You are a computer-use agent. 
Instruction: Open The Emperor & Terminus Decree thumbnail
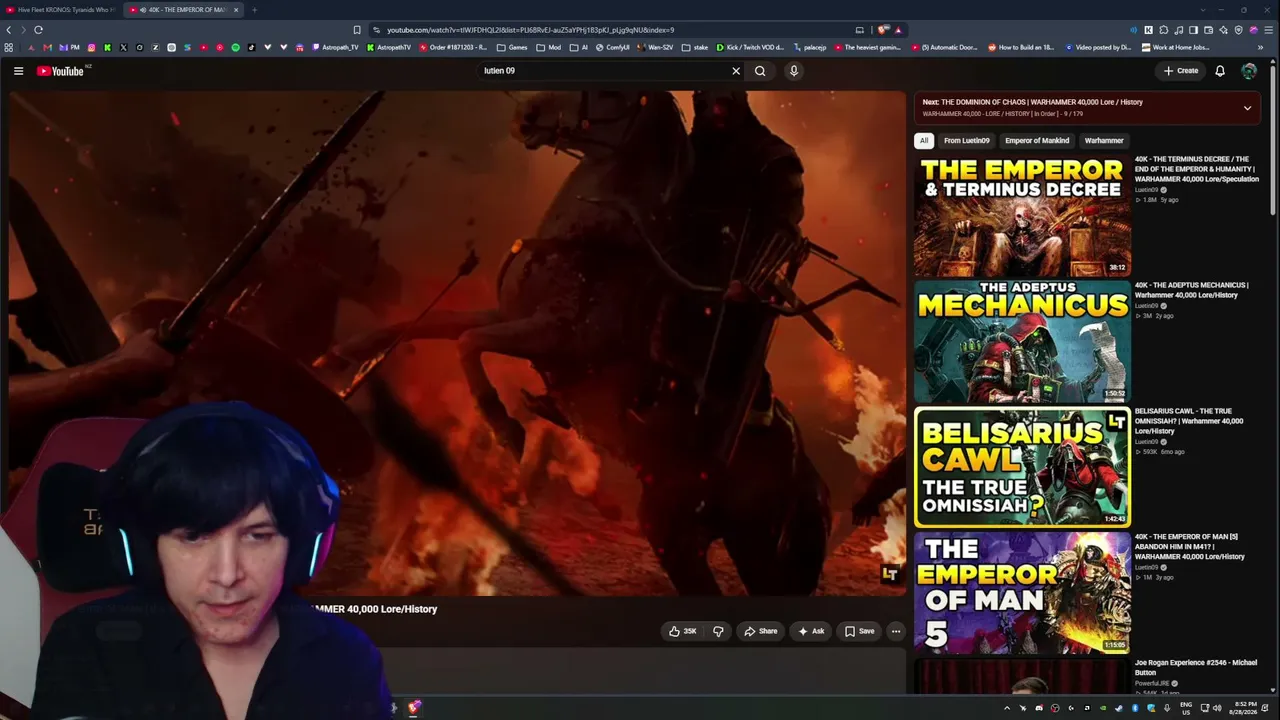click(x=1022, y=216)
